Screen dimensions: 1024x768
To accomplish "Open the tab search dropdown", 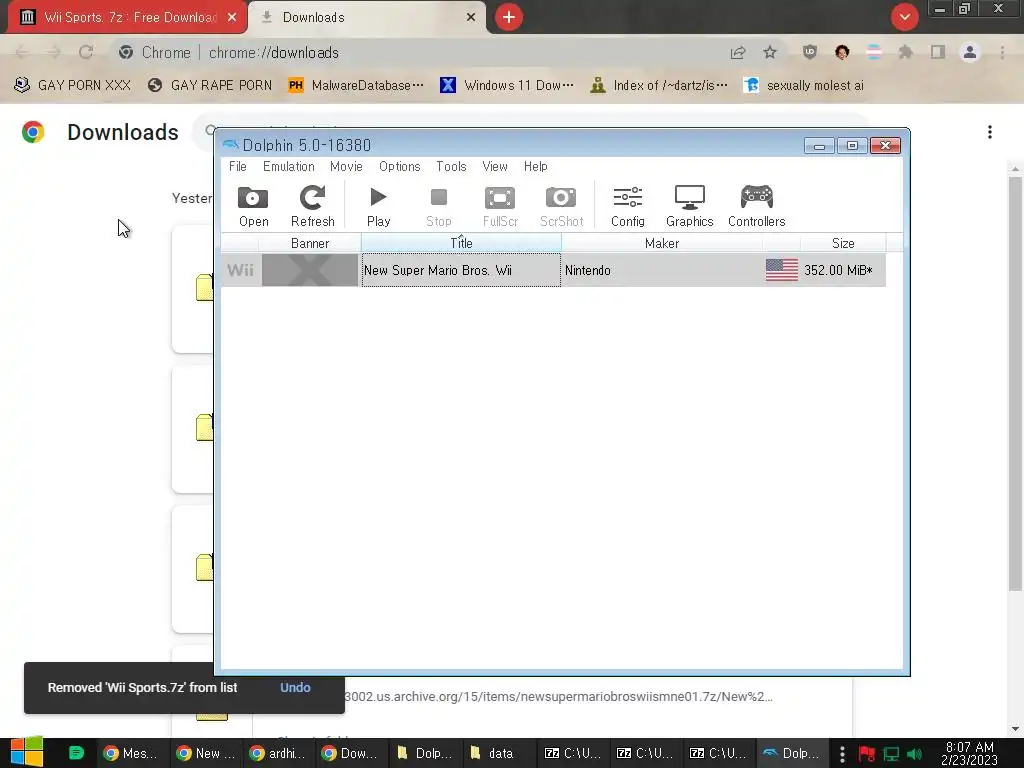I will point(904,17).
